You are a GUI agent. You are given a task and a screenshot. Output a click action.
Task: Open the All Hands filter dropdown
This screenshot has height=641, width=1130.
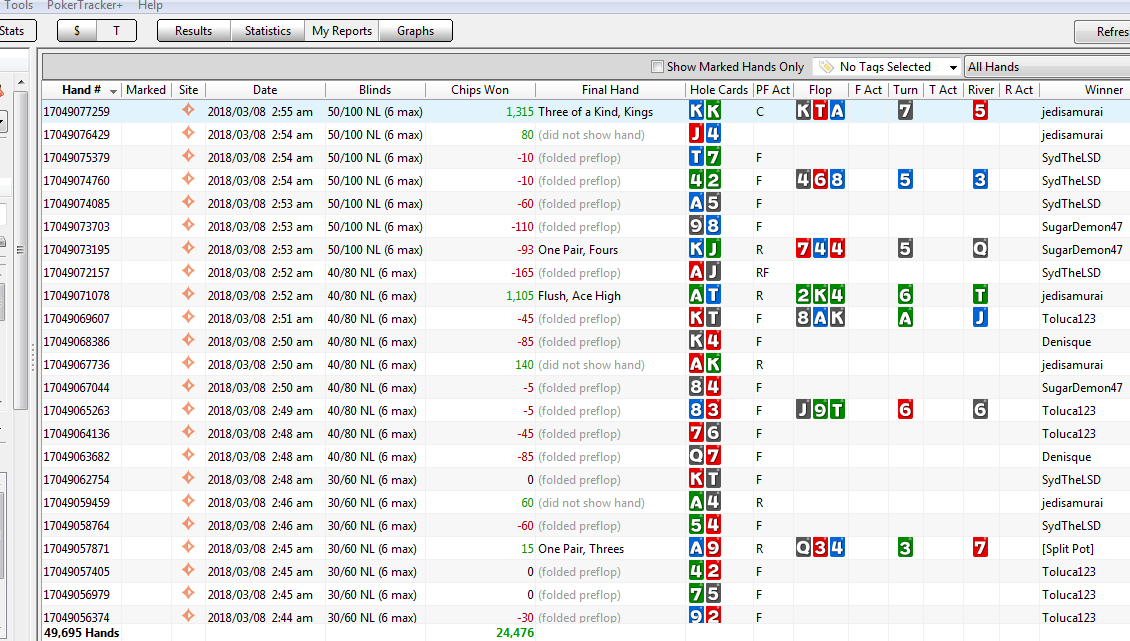[x=1047, y=67]
